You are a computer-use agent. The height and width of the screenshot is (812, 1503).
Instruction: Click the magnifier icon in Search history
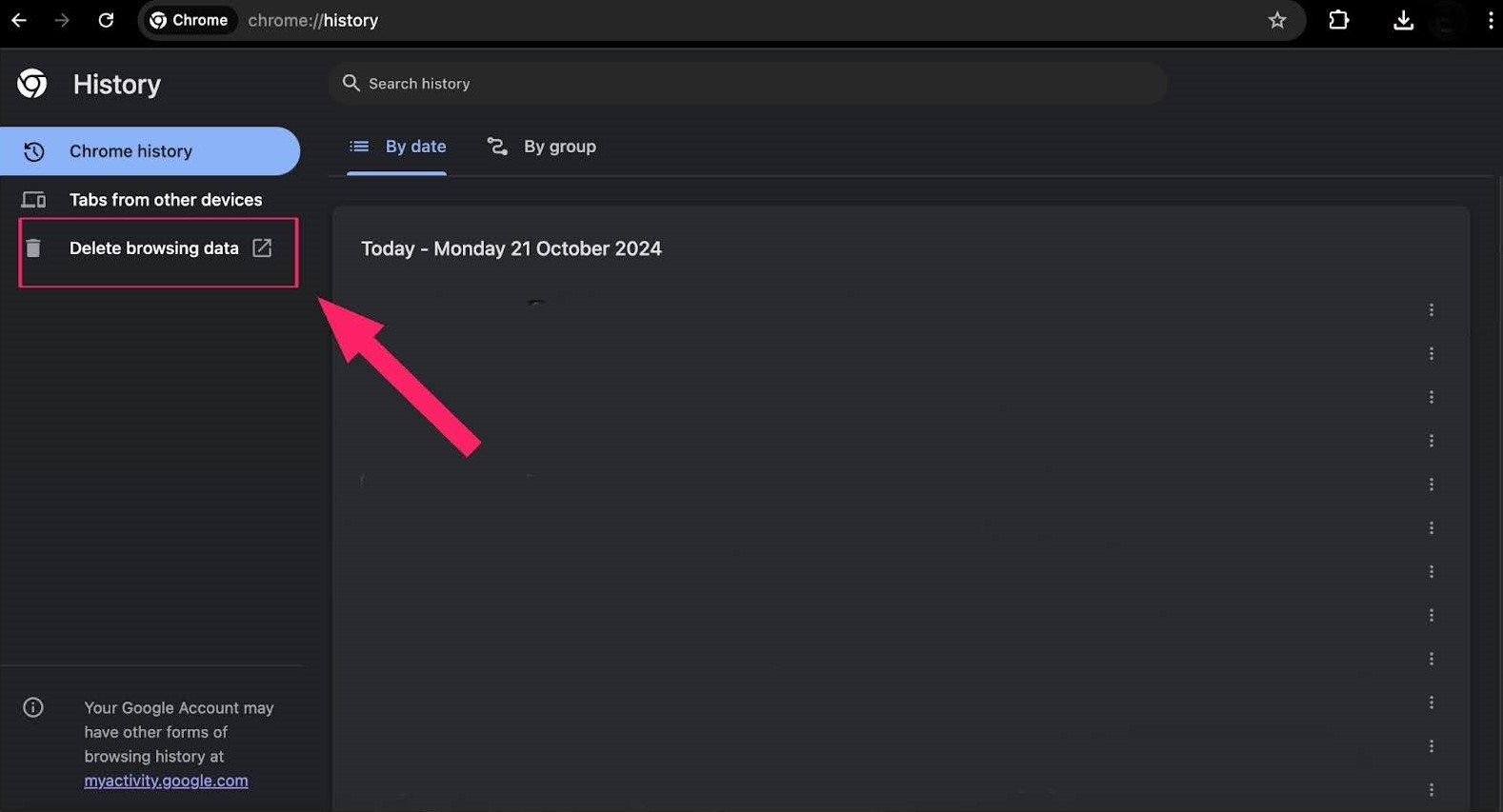point(351,84)
